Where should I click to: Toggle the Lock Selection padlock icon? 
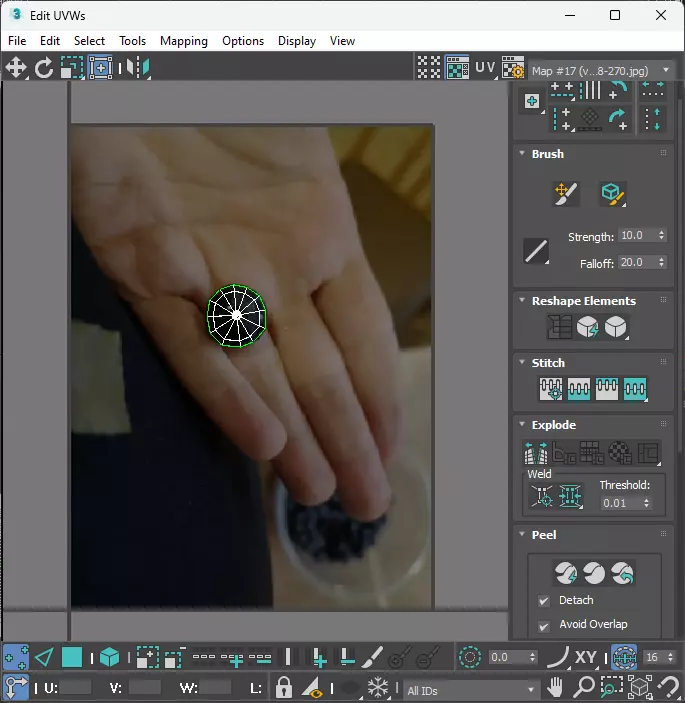tap(283, 687)
